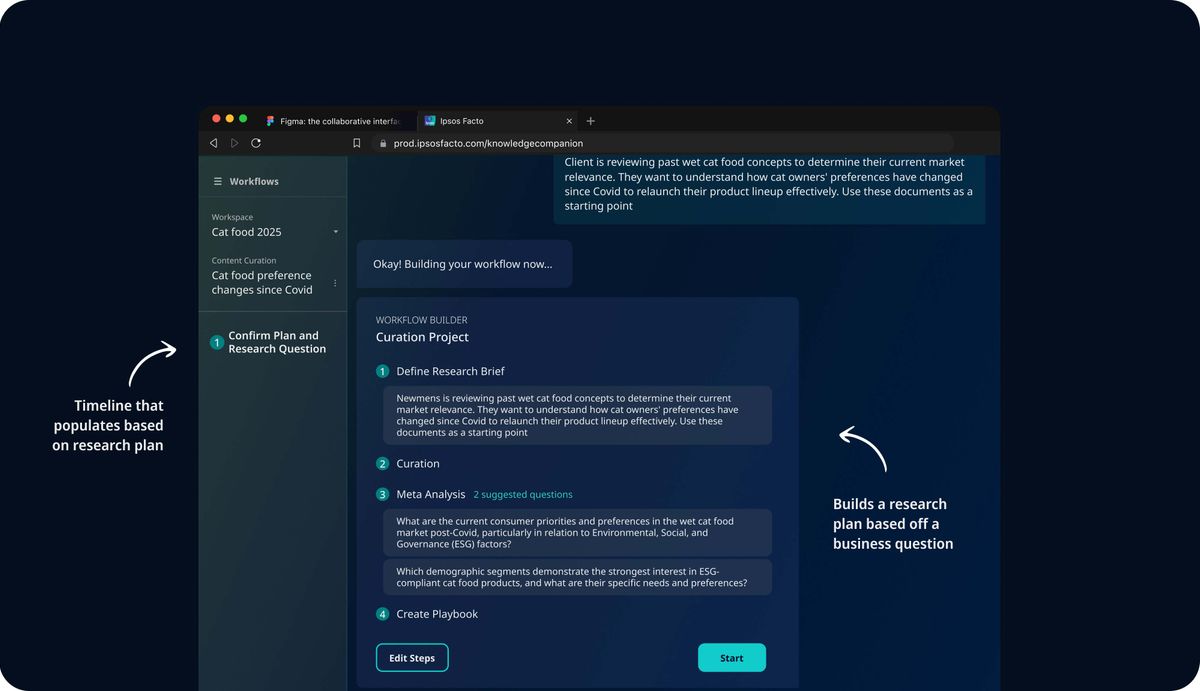The width and height of the screenshot is (1200, 691).
Task: Switch to the Figma browser tab
Action: click(333, 121)
